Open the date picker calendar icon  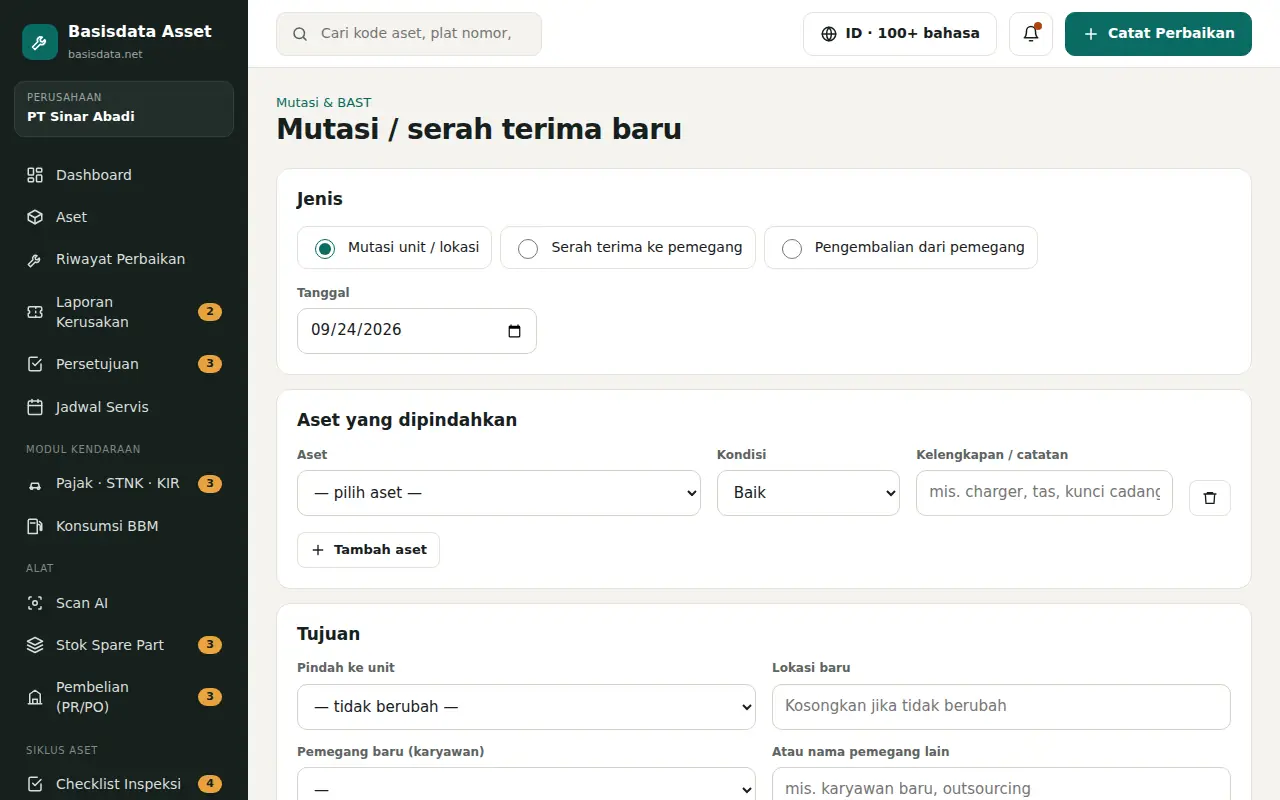[515, 331]
